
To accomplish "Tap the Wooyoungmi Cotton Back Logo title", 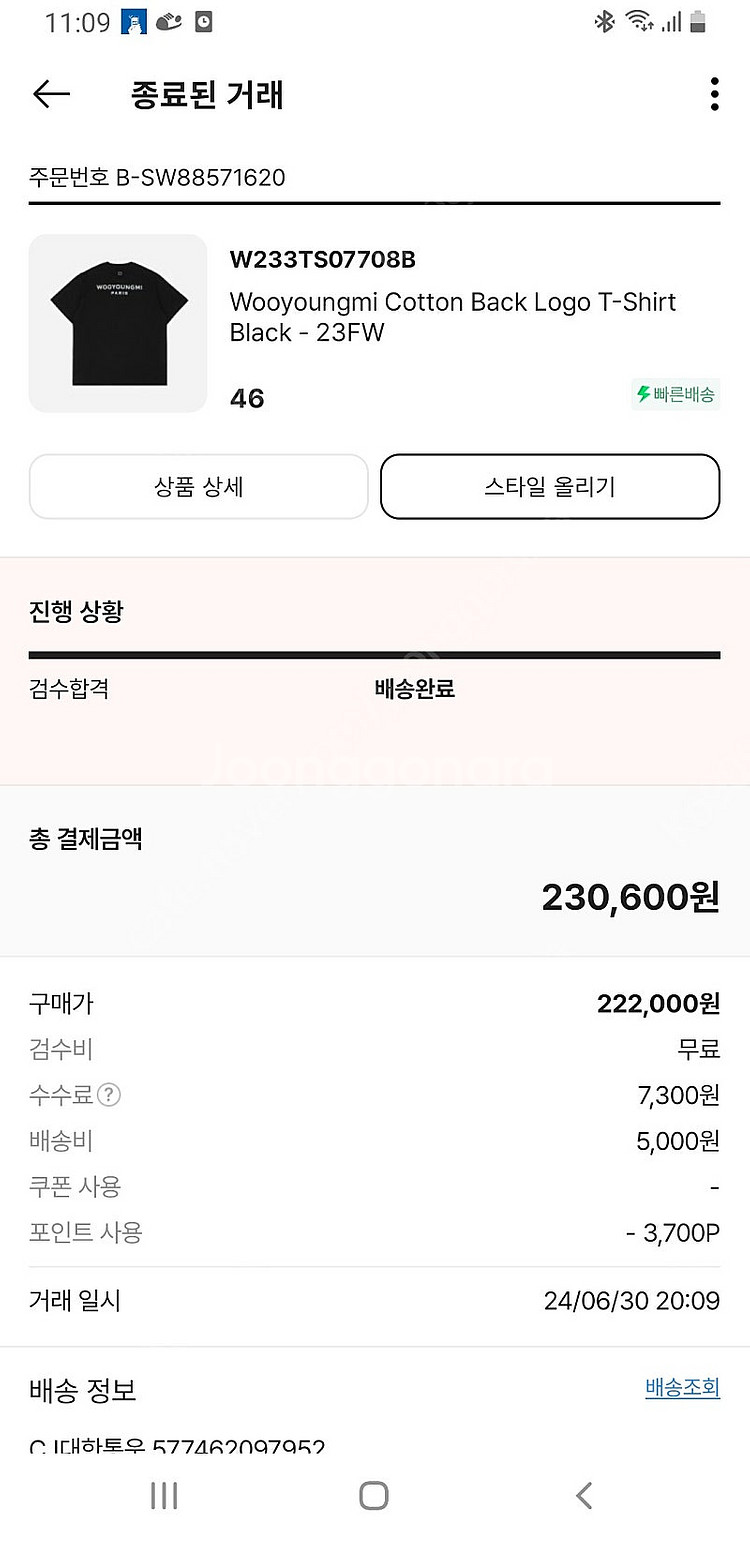I will point(452,317).
